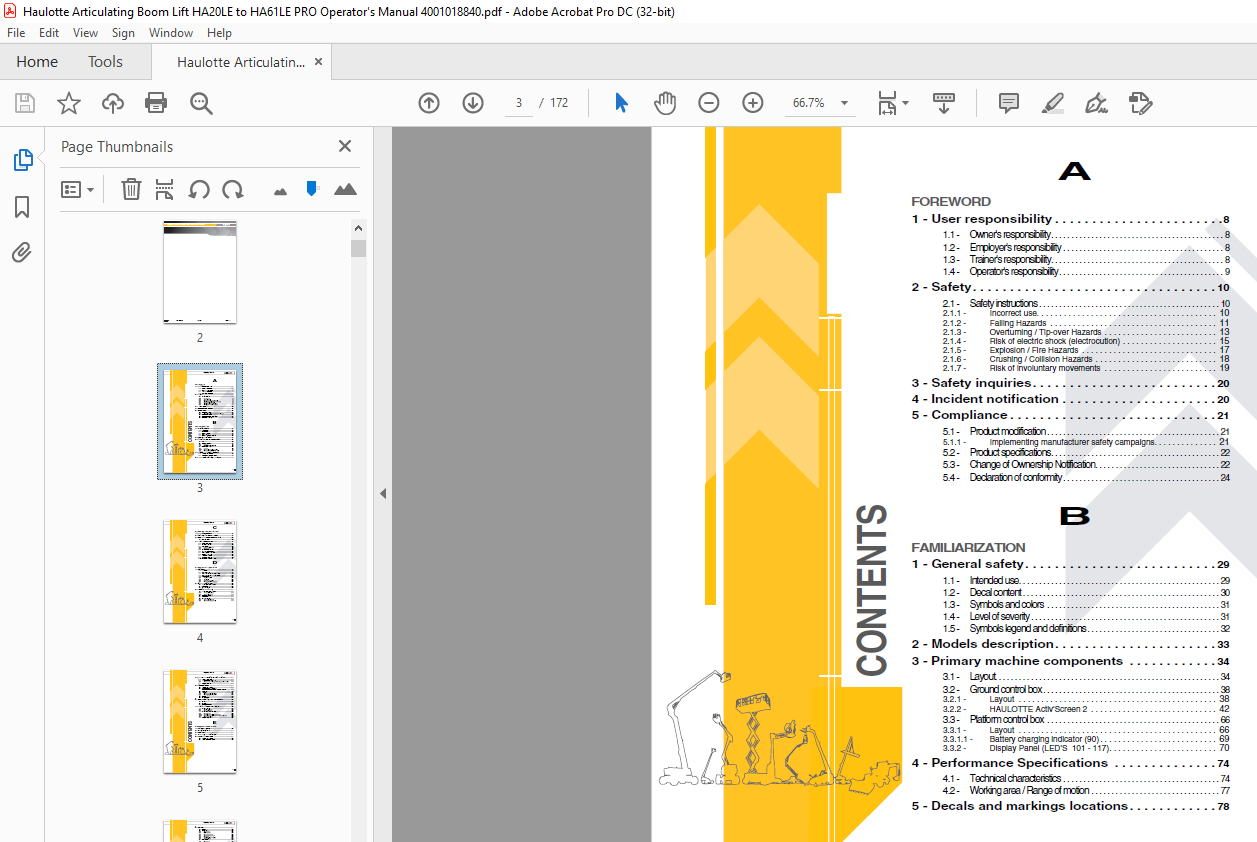Screen dimensions: 1257x842
Task: Go to next page arrow
Action: pyautogui.click(x=473, y=103)
